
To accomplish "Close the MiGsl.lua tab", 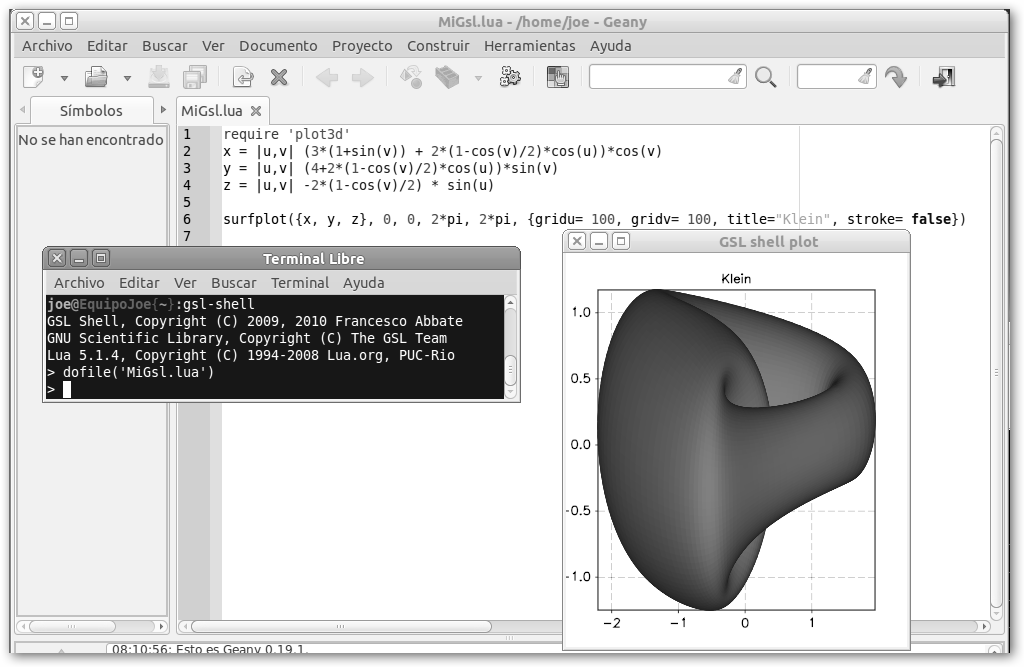I will click(x=256, y=111).
